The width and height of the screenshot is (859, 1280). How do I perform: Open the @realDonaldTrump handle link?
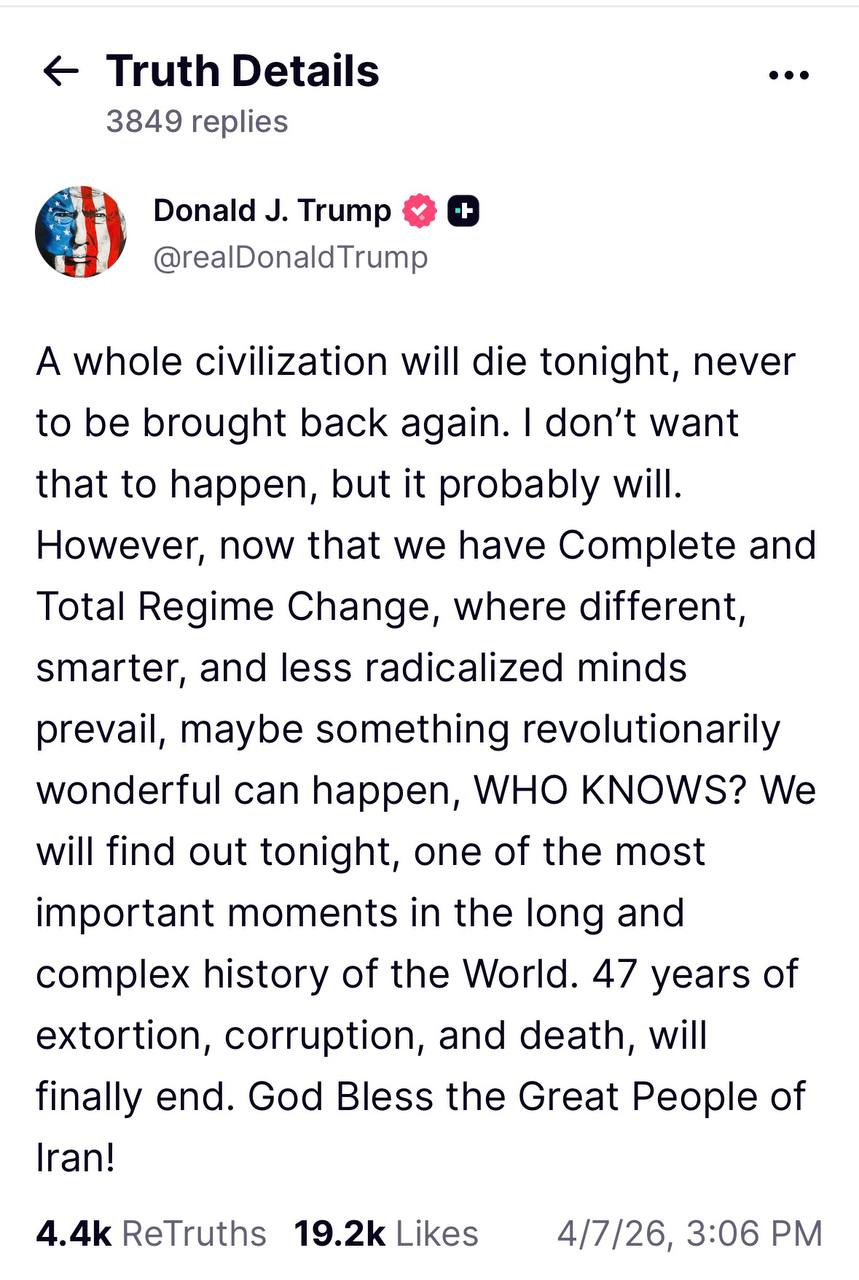coord(290,257)
